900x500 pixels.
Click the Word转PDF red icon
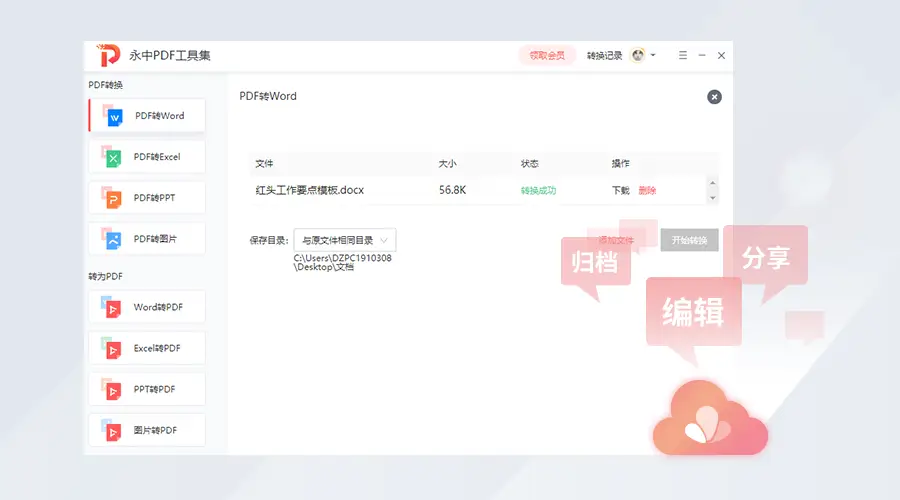click(112, 307)
